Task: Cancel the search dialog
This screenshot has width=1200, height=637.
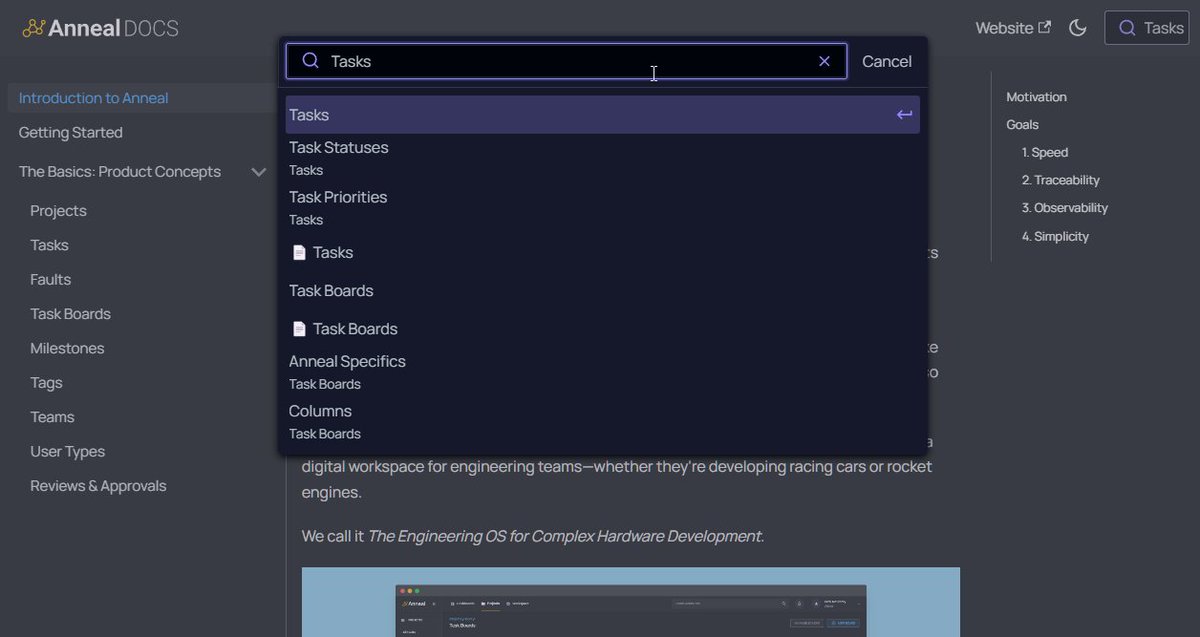Action: [887, 61]
